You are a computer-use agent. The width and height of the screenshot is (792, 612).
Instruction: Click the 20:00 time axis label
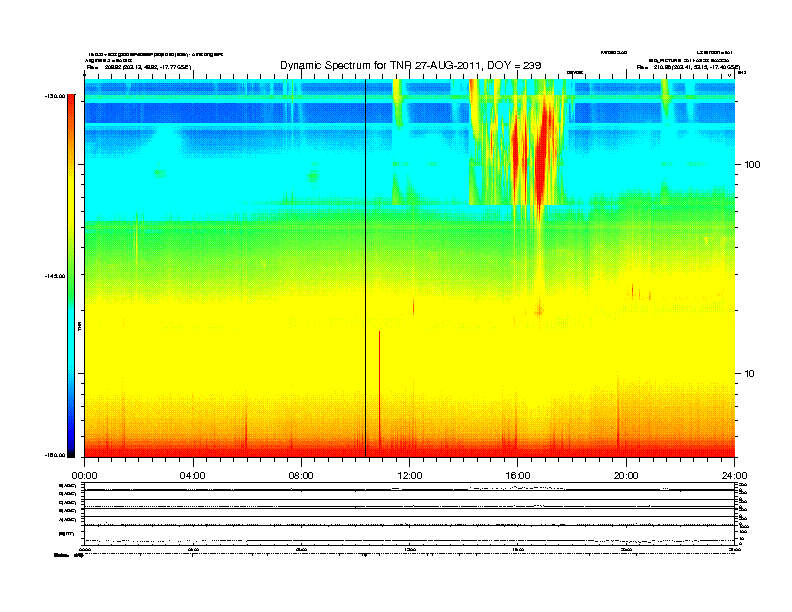click(x=626, y=476)
